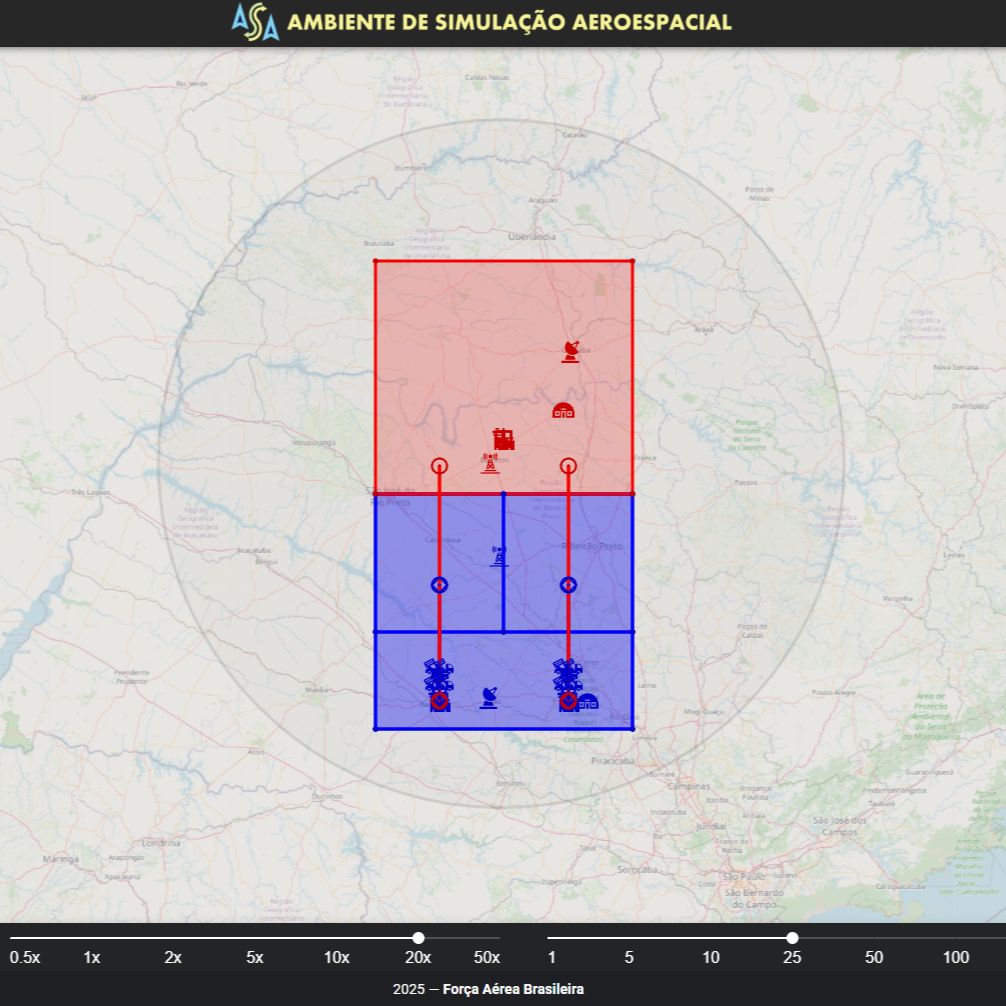Select the right blue diamond waypoint marker
Screen dimensions: 1006x1006
[x=568, y=585]
